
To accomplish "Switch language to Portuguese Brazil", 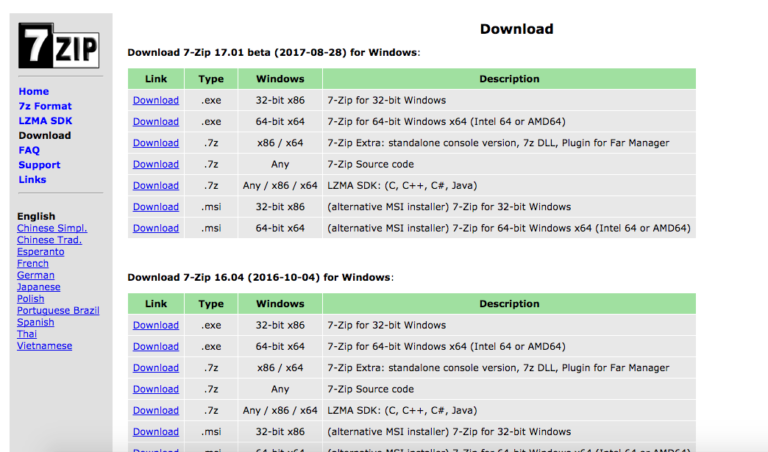I will 56,311.
